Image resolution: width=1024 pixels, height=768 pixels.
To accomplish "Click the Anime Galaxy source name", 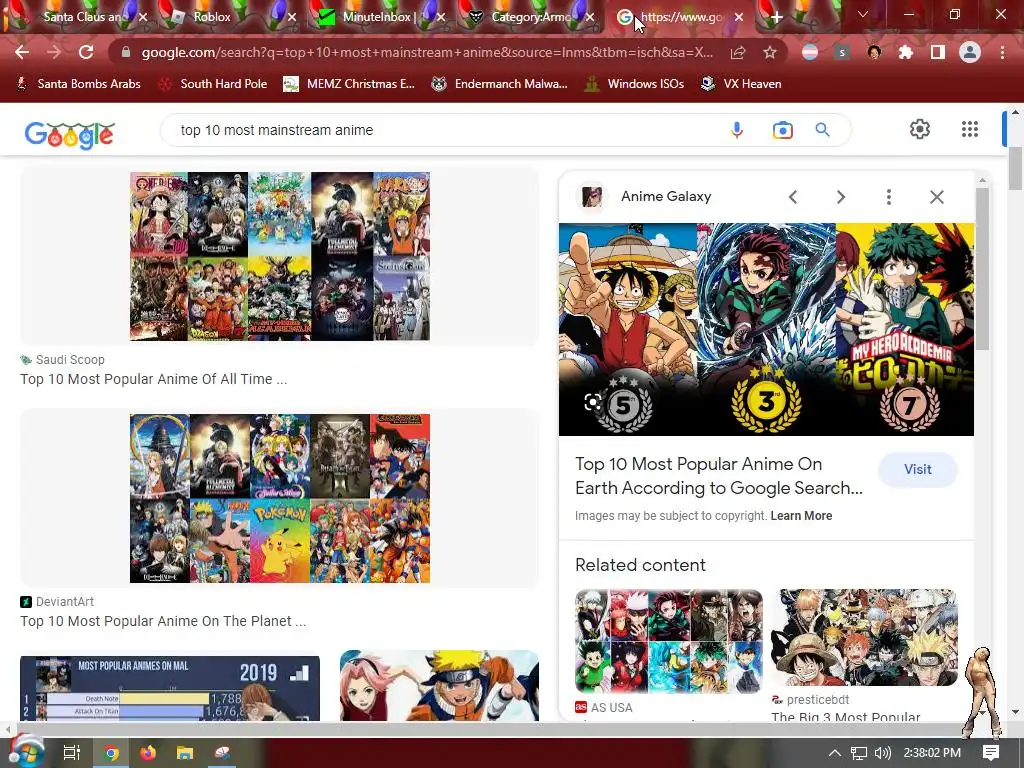I will (666, 196).
